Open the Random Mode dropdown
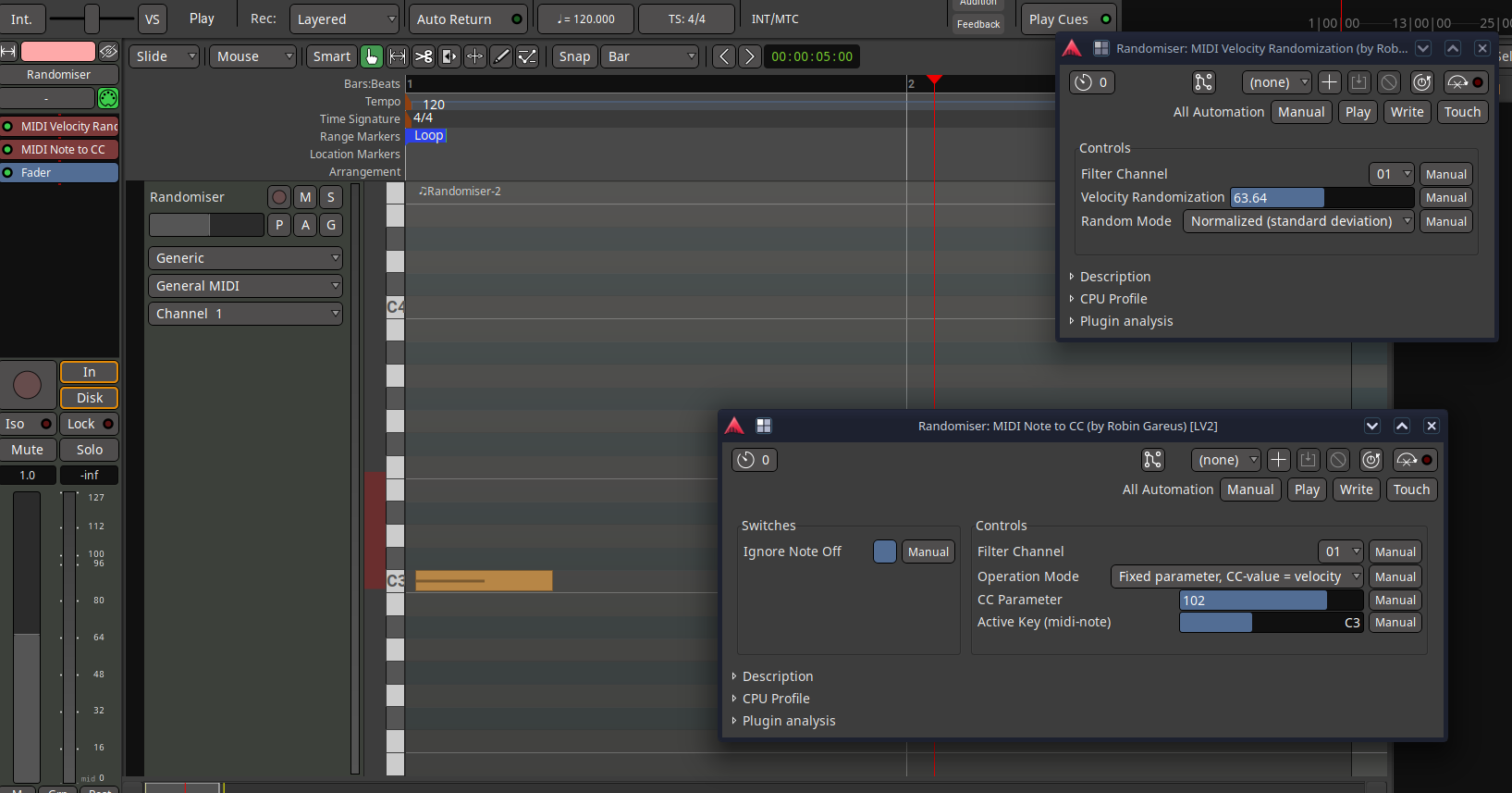The height and width of the screenshot is (793, 1512). tap(1297, 221)
